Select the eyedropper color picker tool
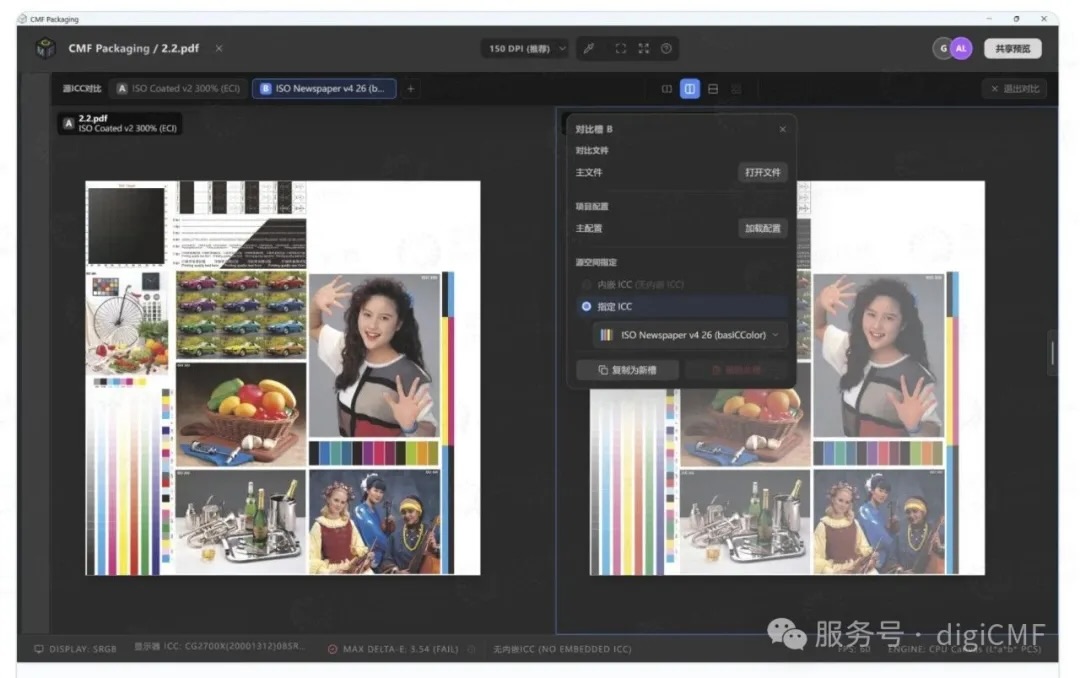 [x=589, y=48]
